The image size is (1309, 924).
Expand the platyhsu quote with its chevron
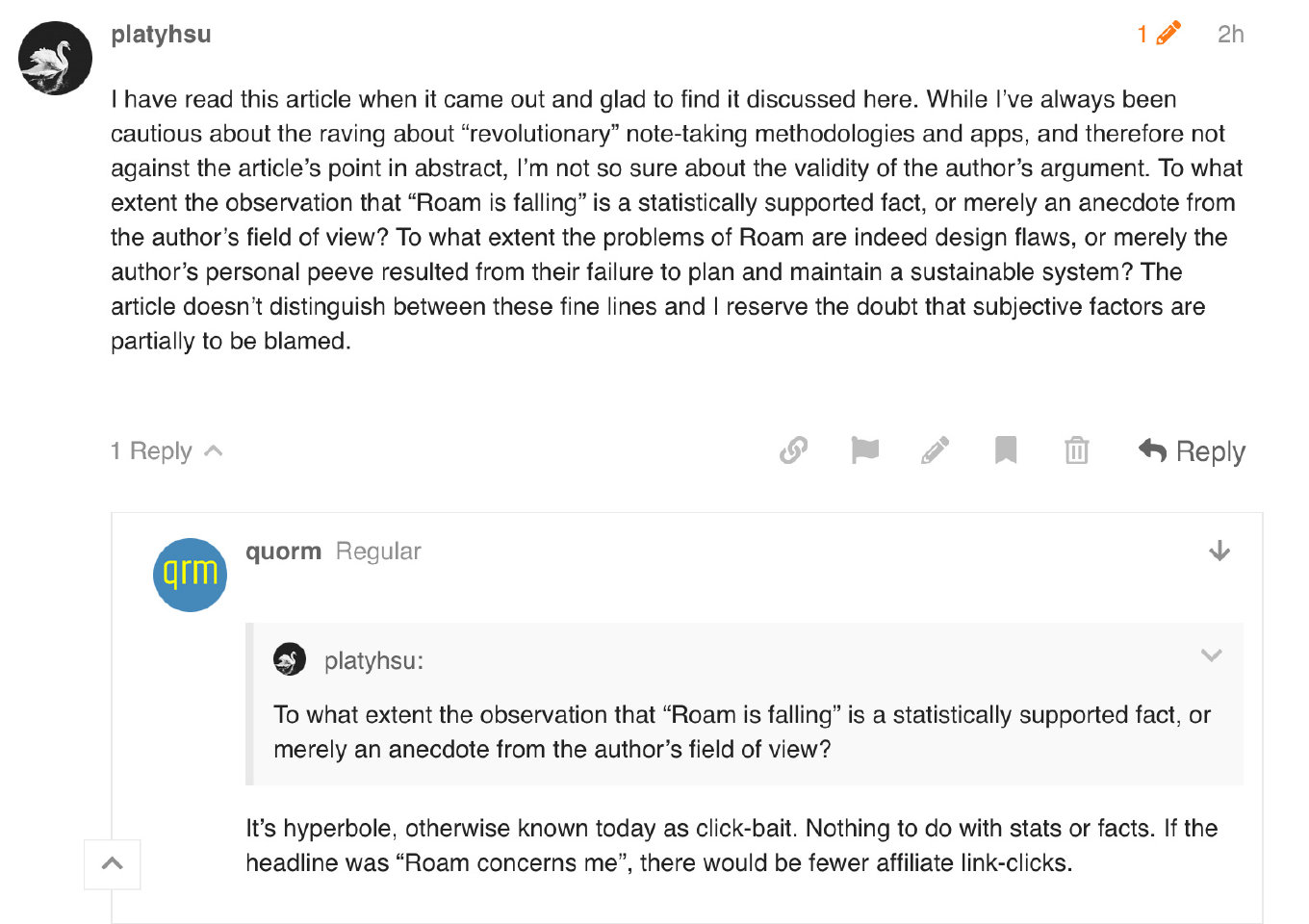1211,656
